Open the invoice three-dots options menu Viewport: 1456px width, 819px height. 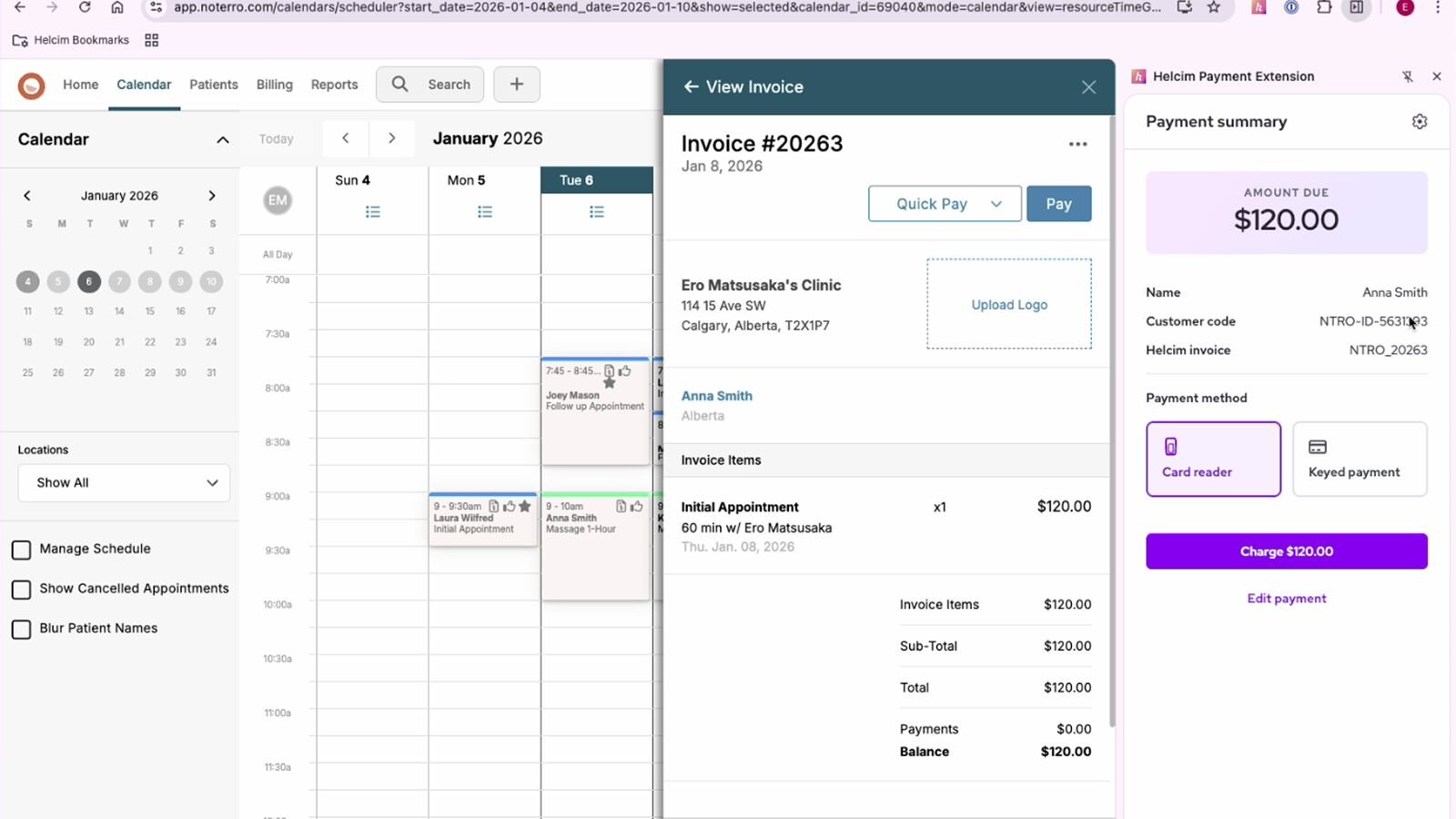pyautogui.click(x=1077, y=145)
